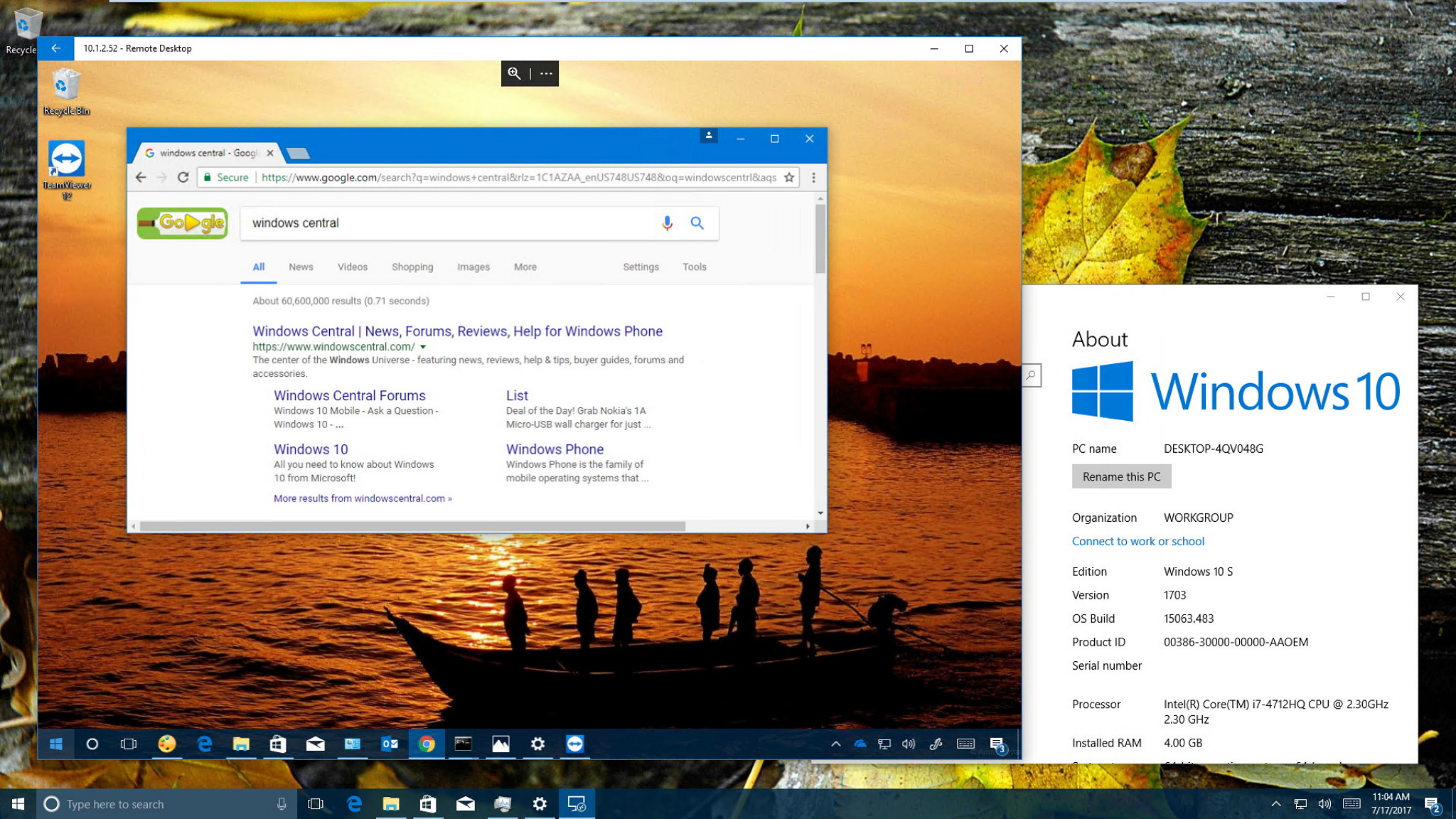Start voice search with microphone icon
This screenshot has height=819, width=1456.
coord(667,223)
